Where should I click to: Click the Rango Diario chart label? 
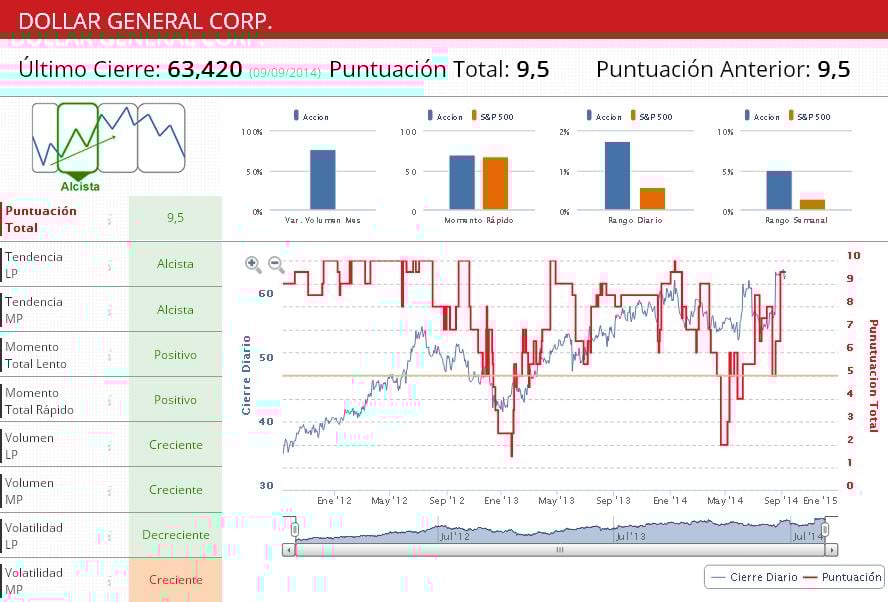pos(635,220)
